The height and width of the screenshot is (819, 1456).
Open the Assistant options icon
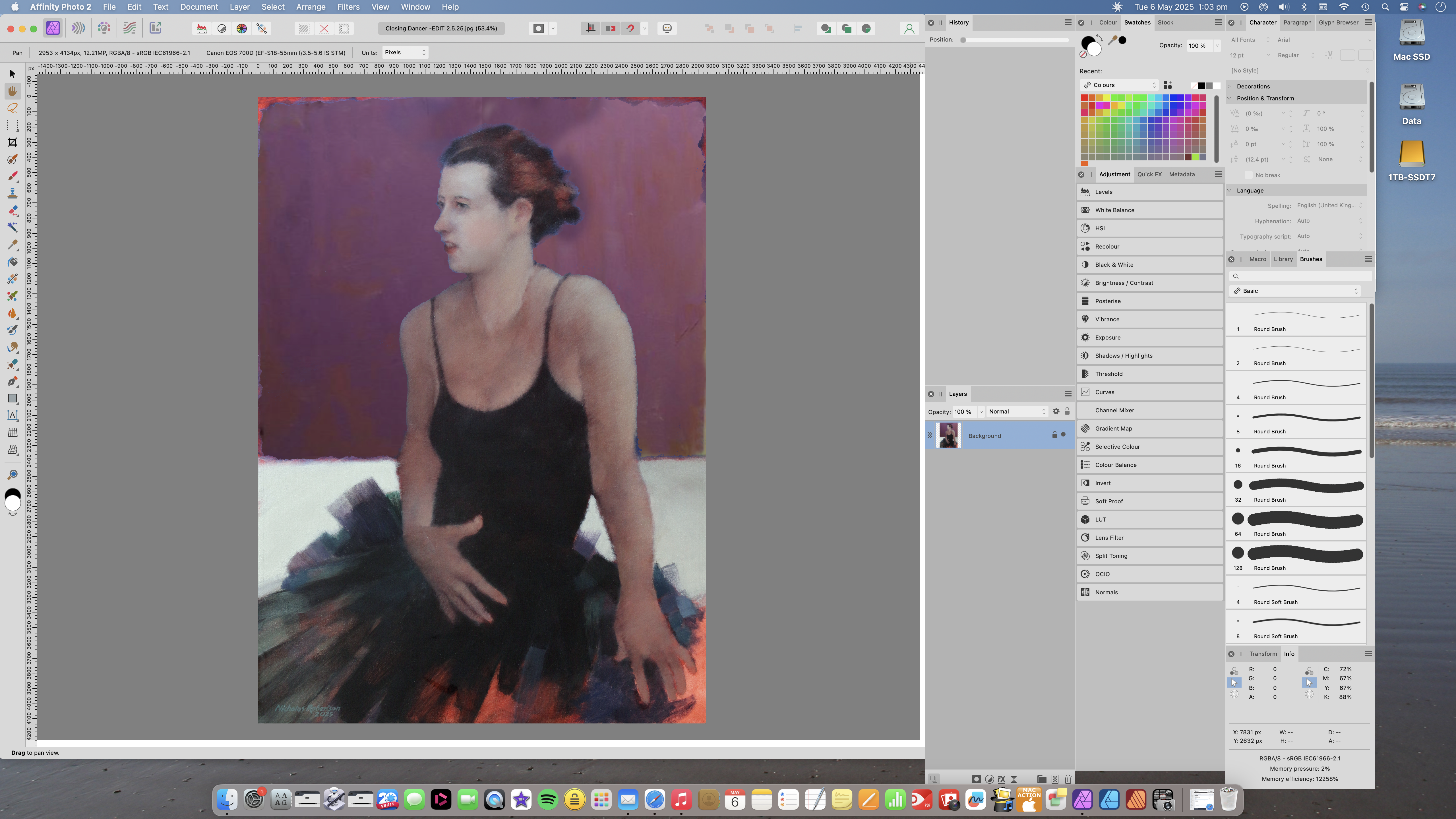pyautogui.click(x=667, y=28)
